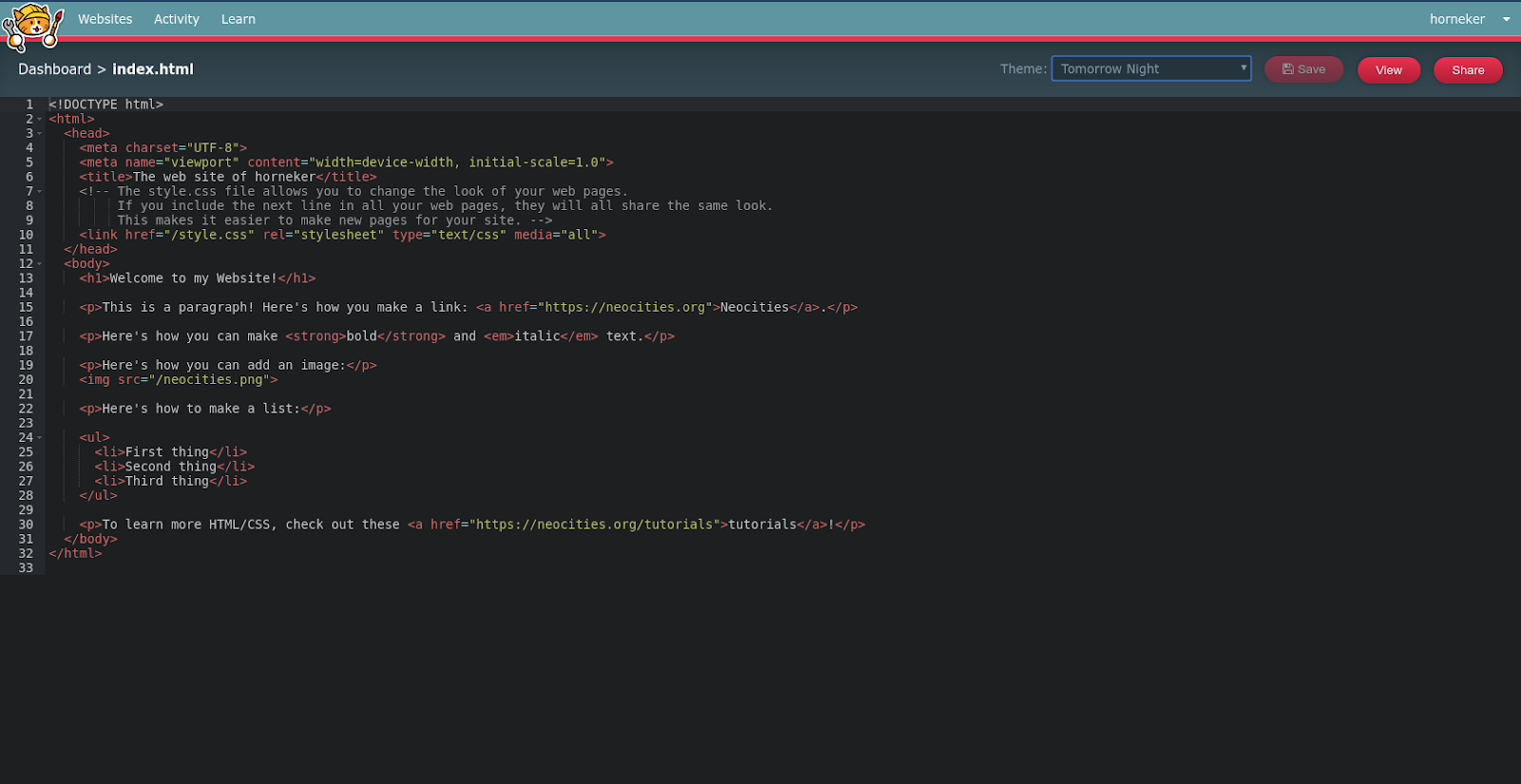Open the Activity page
Image resolution: width=1521 pixels, height=784 pixels.
coord(177,19)
